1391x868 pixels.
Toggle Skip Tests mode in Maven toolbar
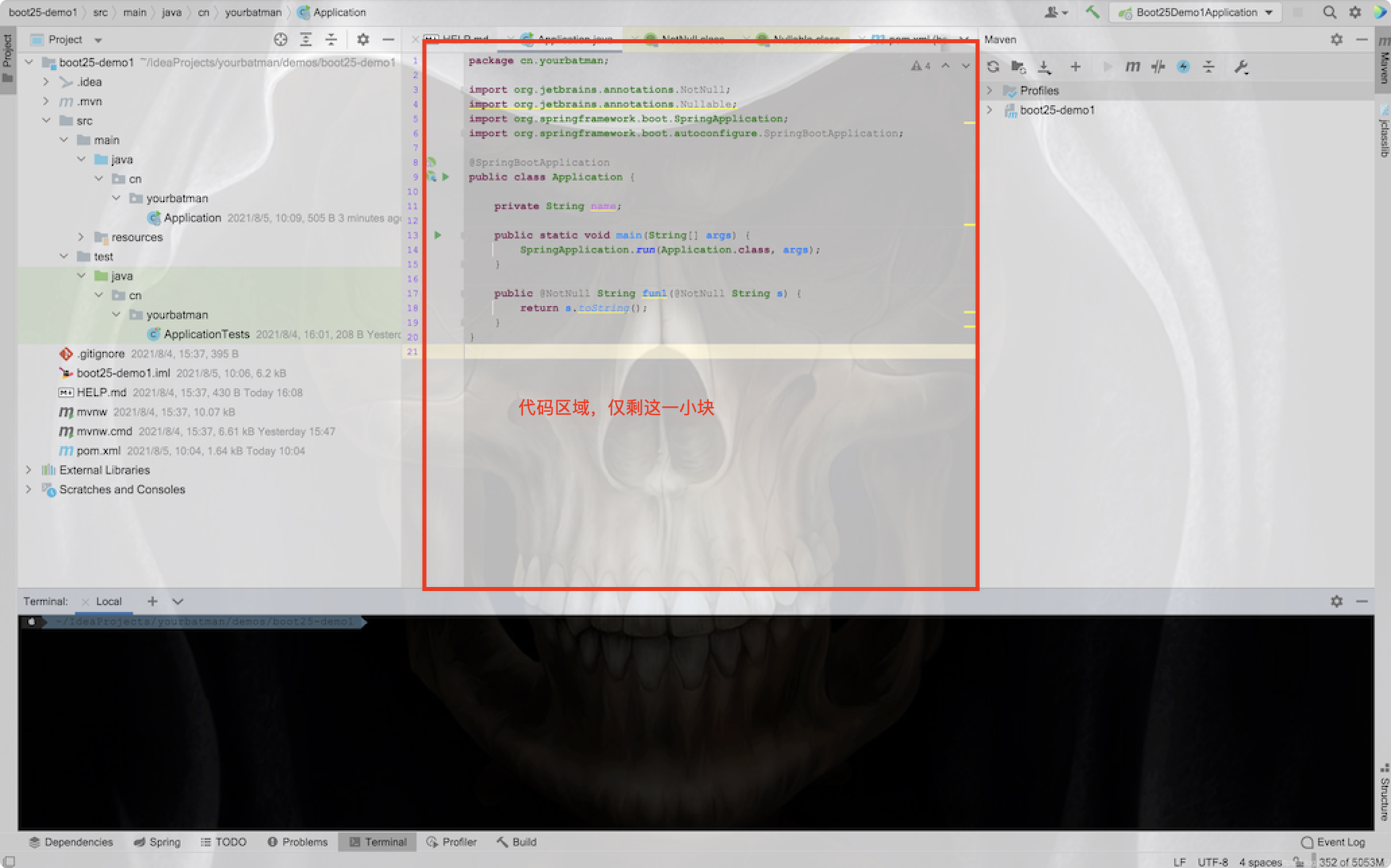click(x=1183, y=67)
